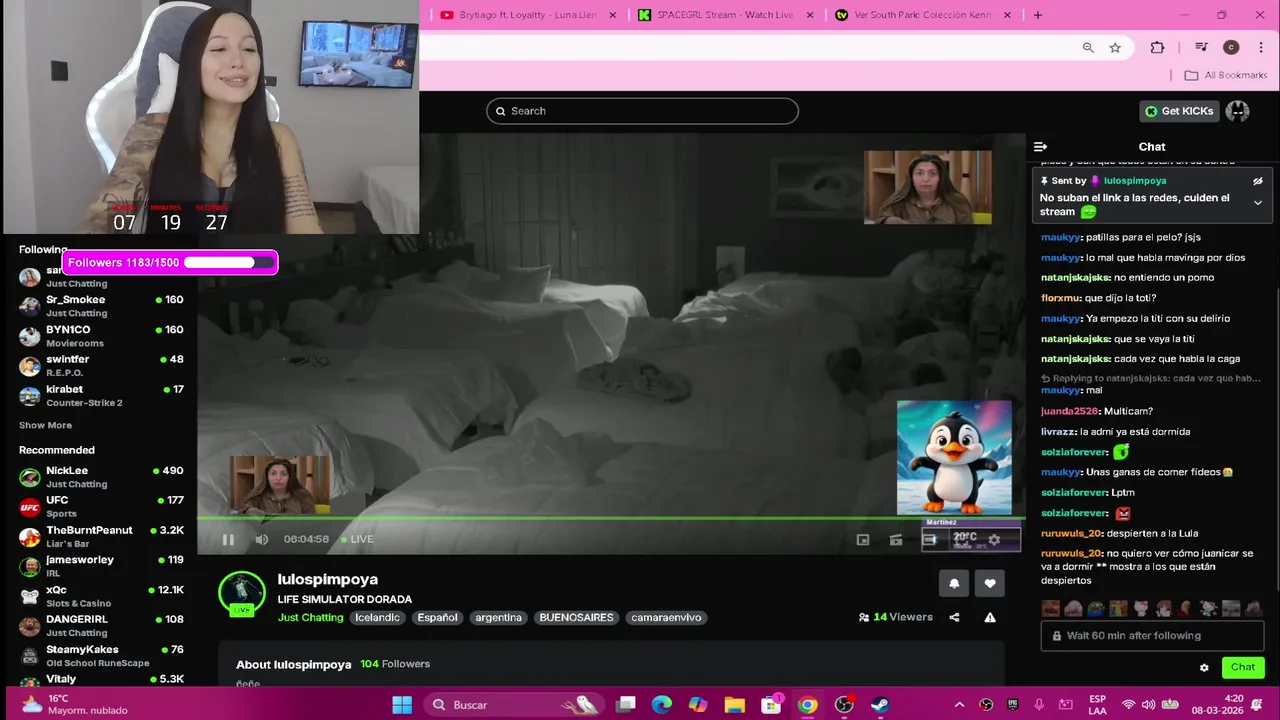Hide the pinned message eye icon

coord(1258,181)
